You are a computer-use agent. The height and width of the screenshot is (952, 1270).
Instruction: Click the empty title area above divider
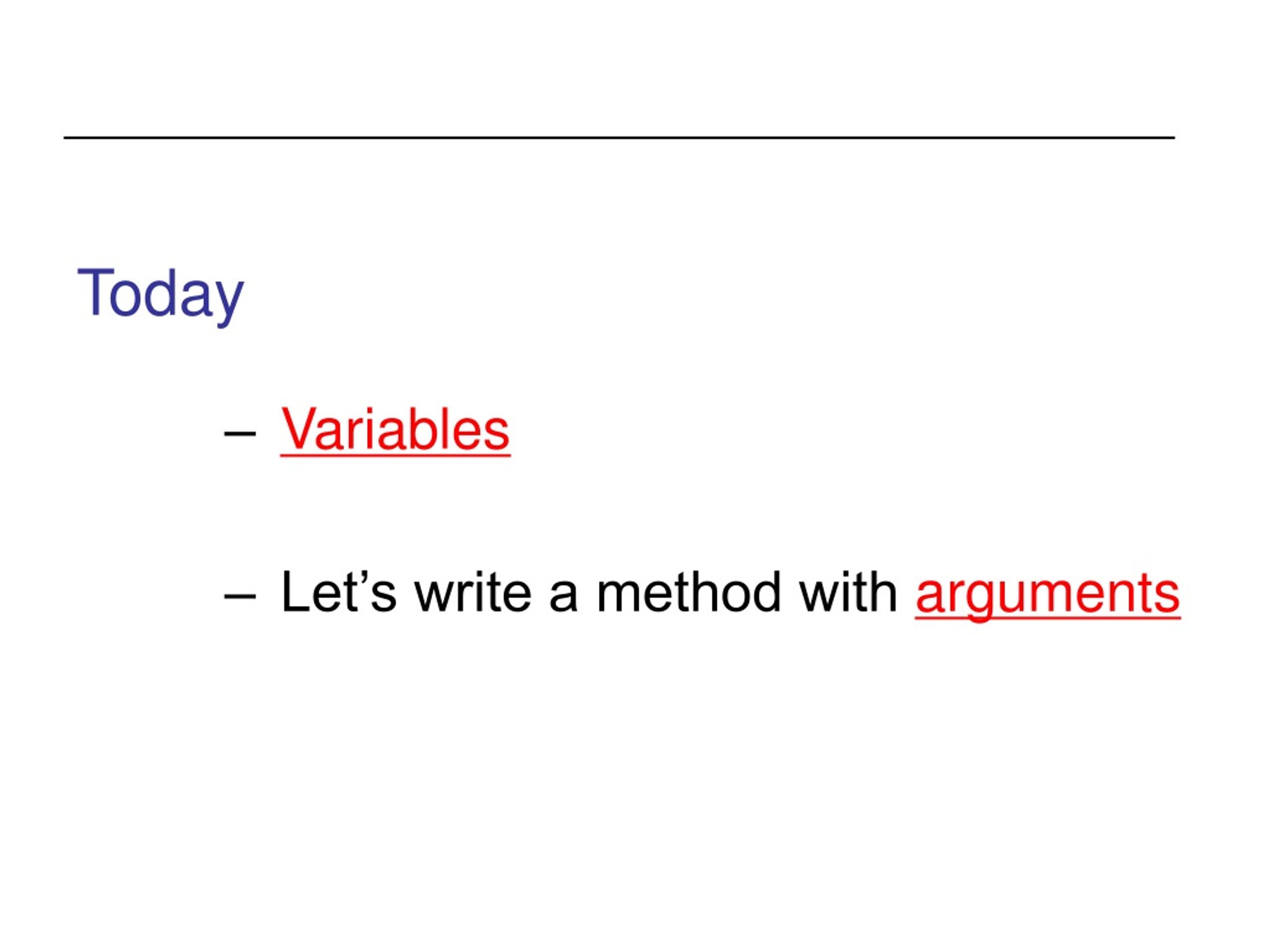pos(619,69)
